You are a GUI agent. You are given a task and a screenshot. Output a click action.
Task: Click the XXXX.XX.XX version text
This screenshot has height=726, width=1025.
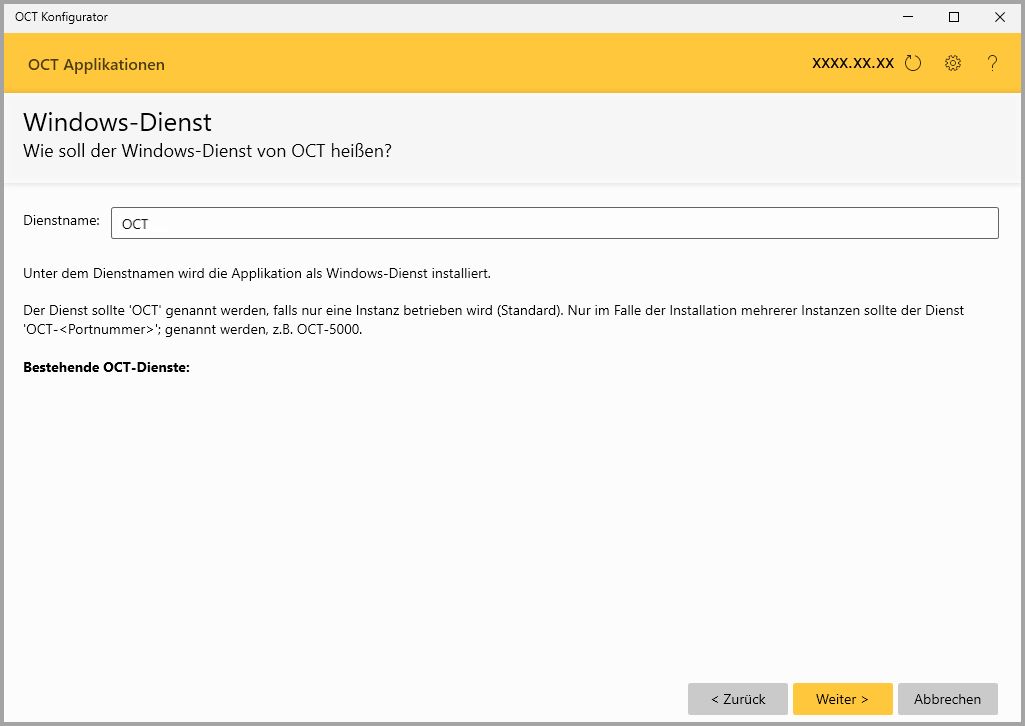coord(852,63)
